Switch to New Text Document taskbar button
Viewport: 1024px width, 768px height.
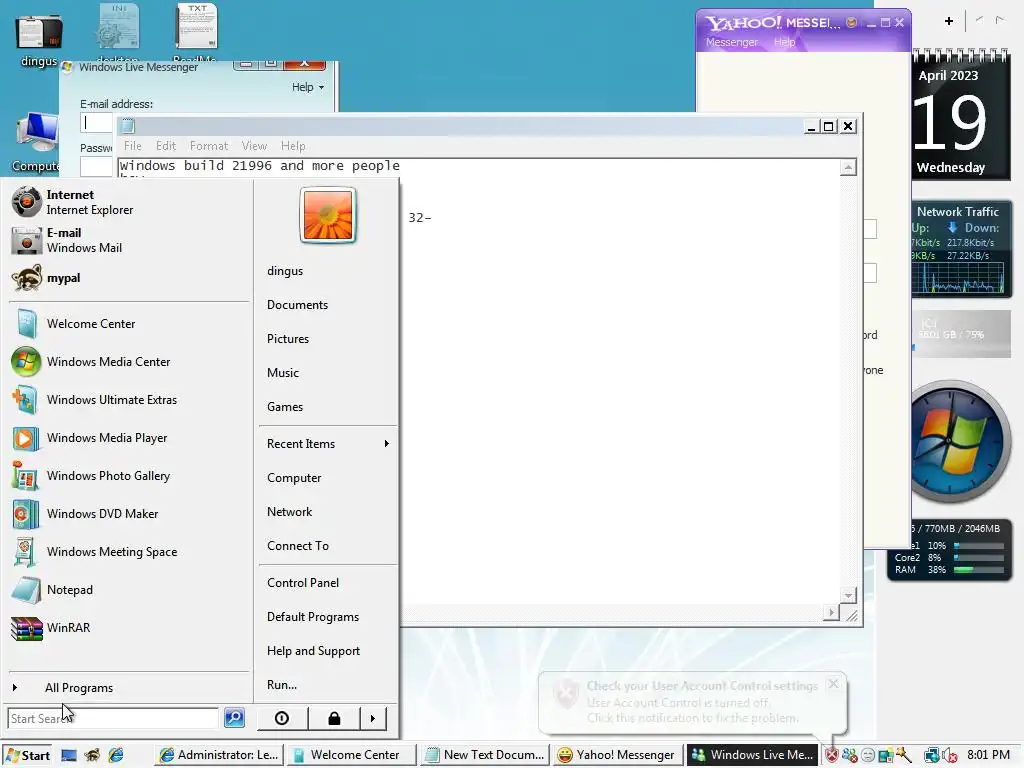point(485,755)
